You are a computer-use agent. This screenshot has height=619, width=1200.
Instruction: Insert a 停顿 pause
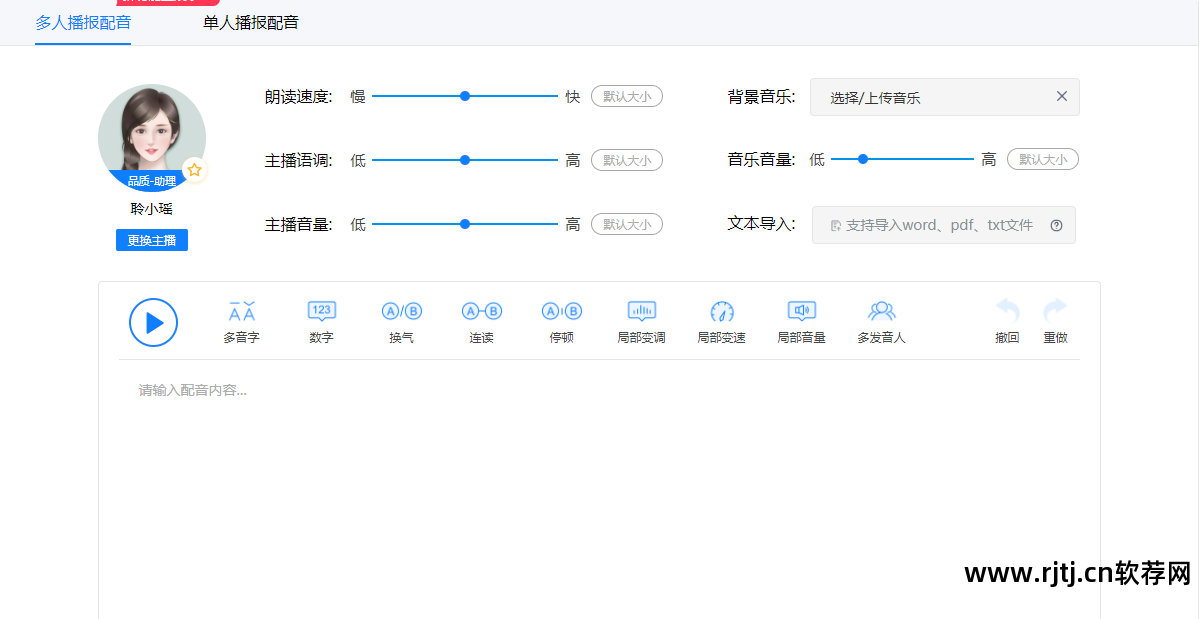click(561, 322)
